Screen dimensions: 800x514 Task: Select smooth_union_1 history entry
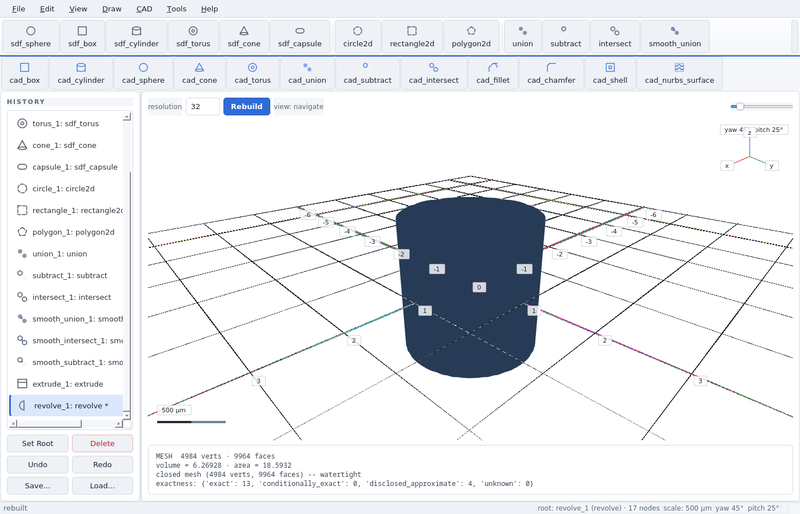(66, 319)
